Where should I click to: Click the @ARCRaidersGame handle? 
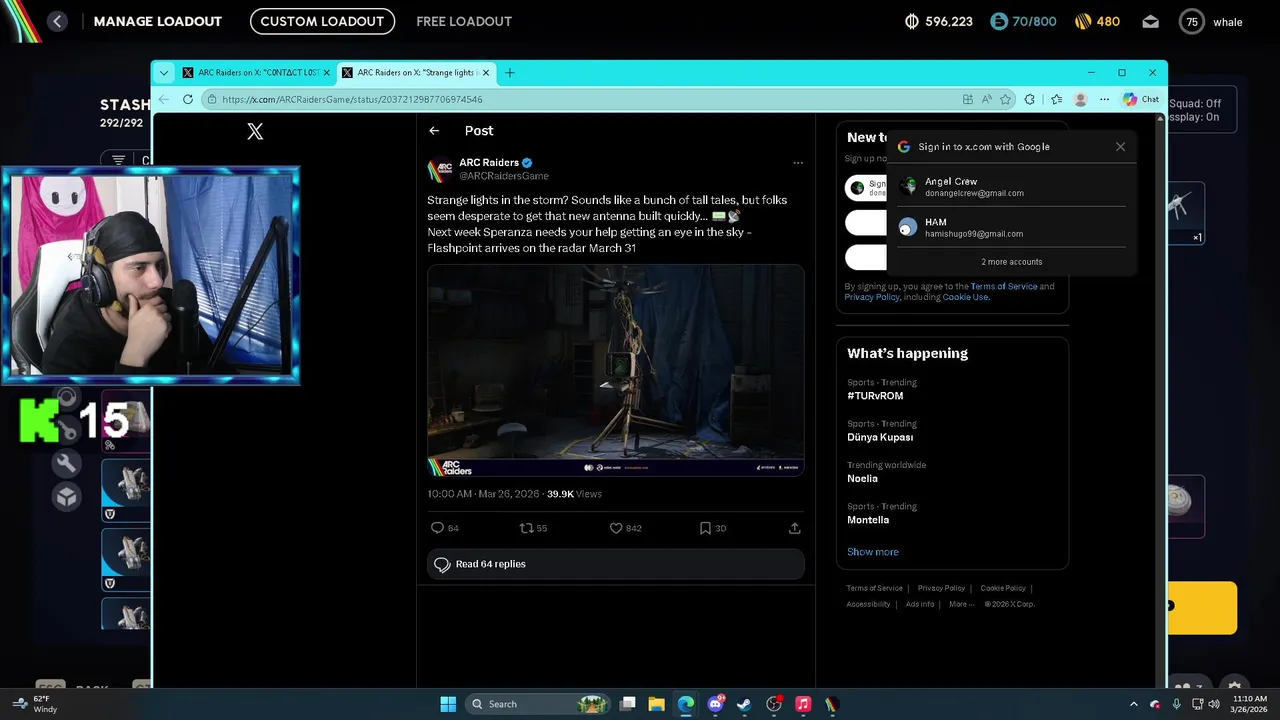[x=503, y=176]
